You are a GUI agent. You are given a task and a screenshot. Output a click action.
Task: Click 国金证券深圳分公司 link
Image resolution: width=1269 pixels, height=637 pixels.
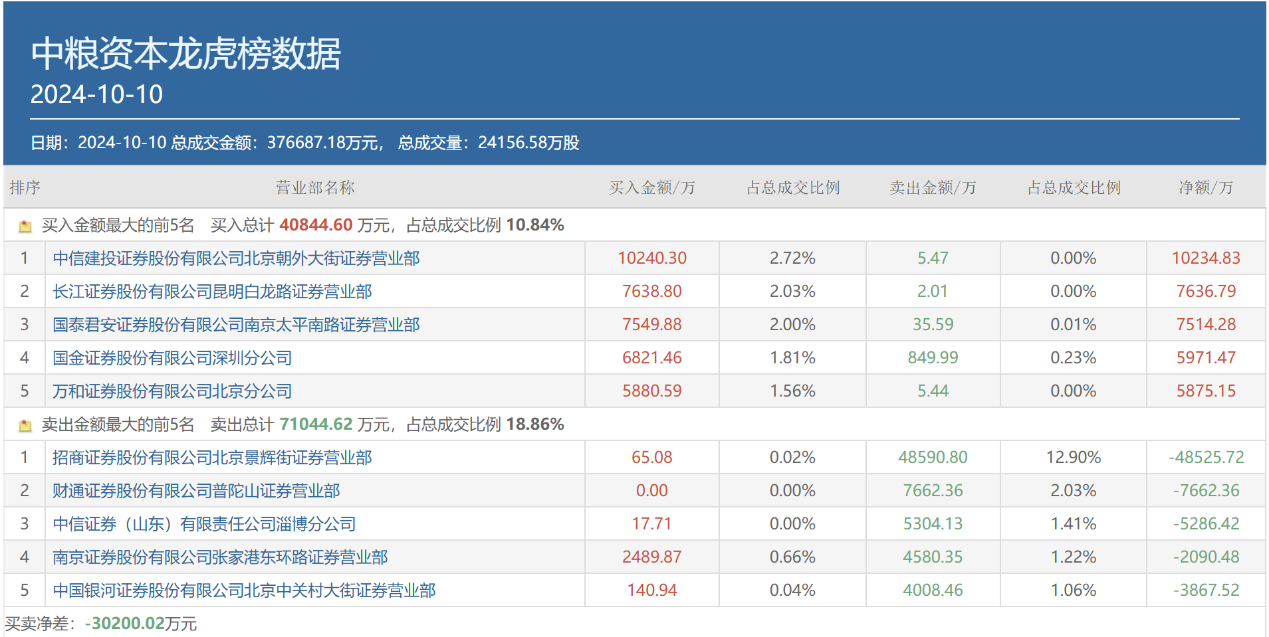(x=172, y=358)
